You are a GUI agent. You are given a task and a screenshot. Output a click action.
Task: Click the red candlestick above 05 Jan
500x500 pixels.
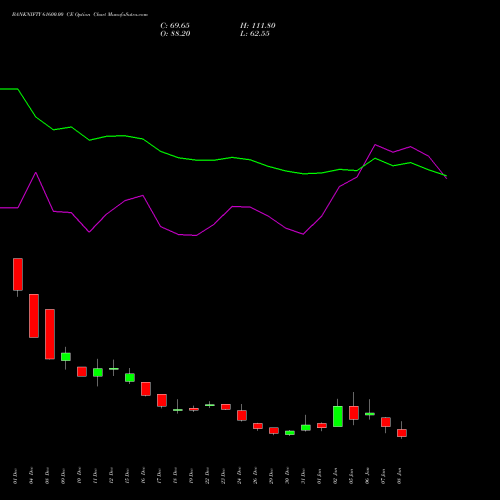pyautogui.click(x=354, y=413)
